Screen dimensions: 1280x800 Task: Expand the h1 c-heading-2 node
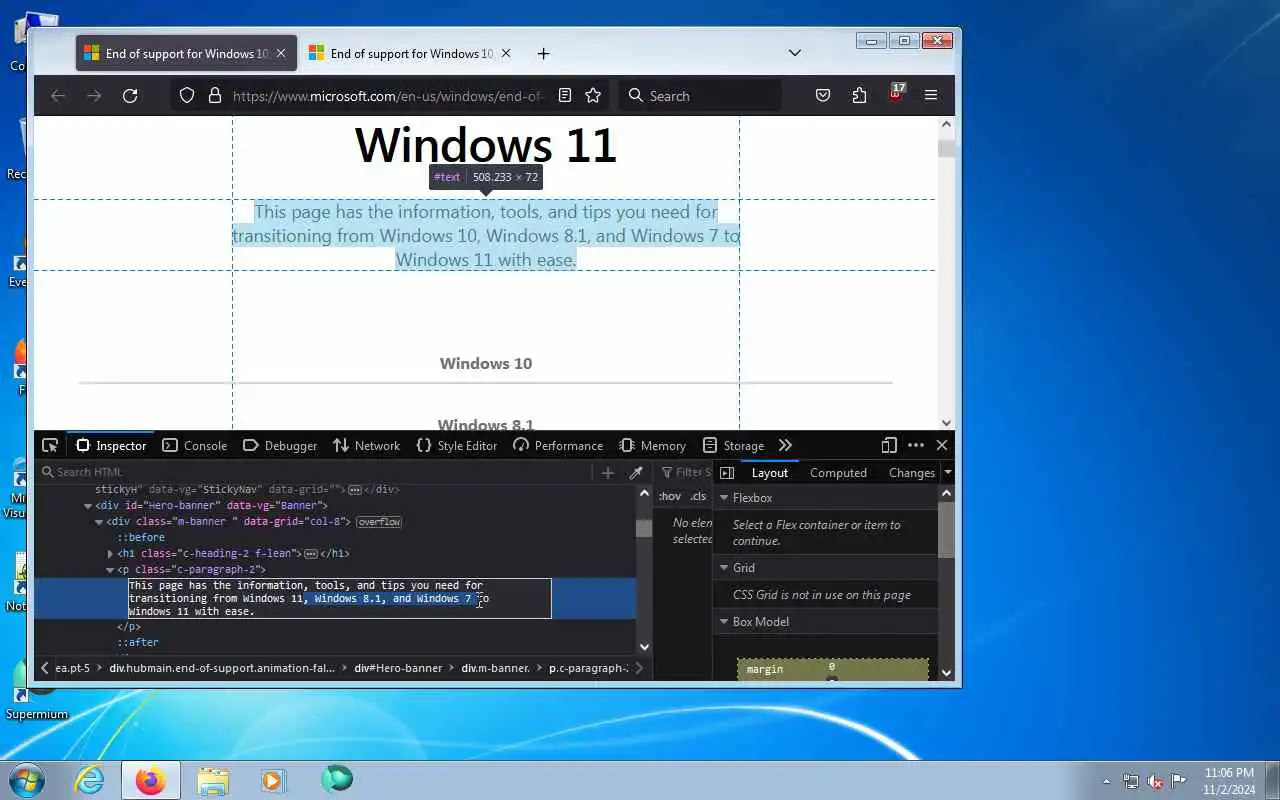(x=110, y=554)
